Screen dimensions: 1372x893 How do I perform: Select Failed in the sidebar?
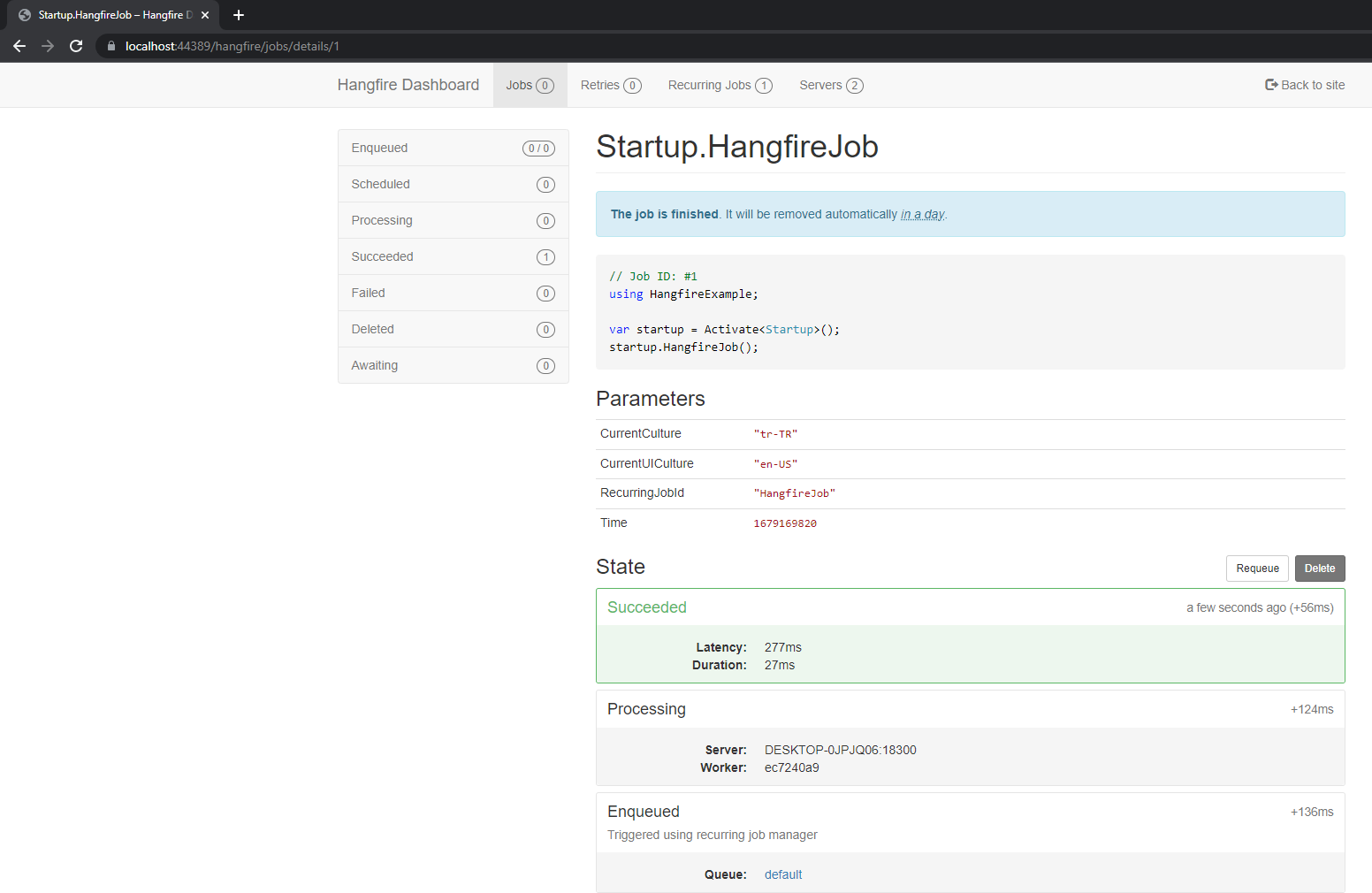pos(454,293)
